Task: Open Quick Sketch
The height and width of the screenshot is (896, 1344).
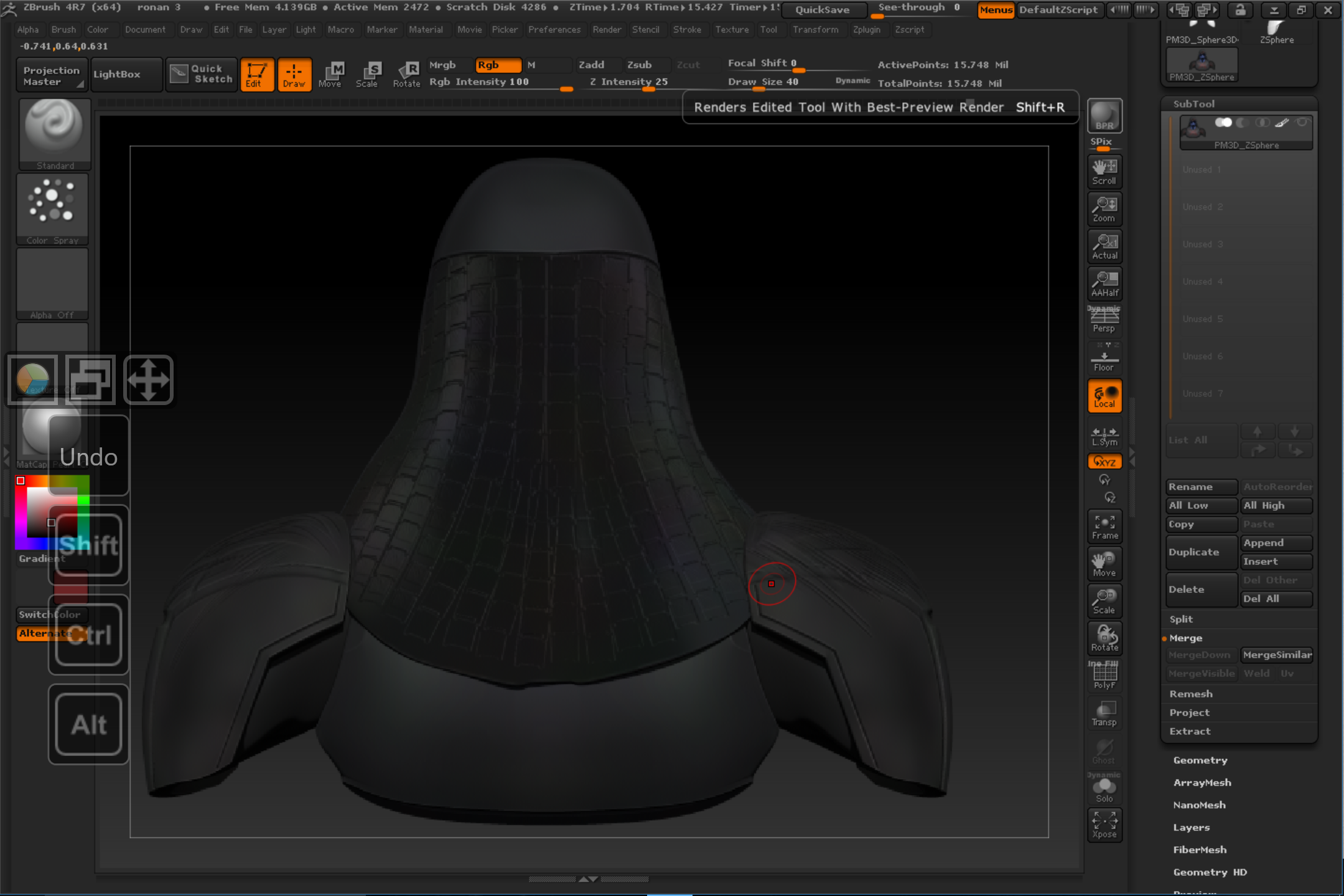Action: point(202,75)
